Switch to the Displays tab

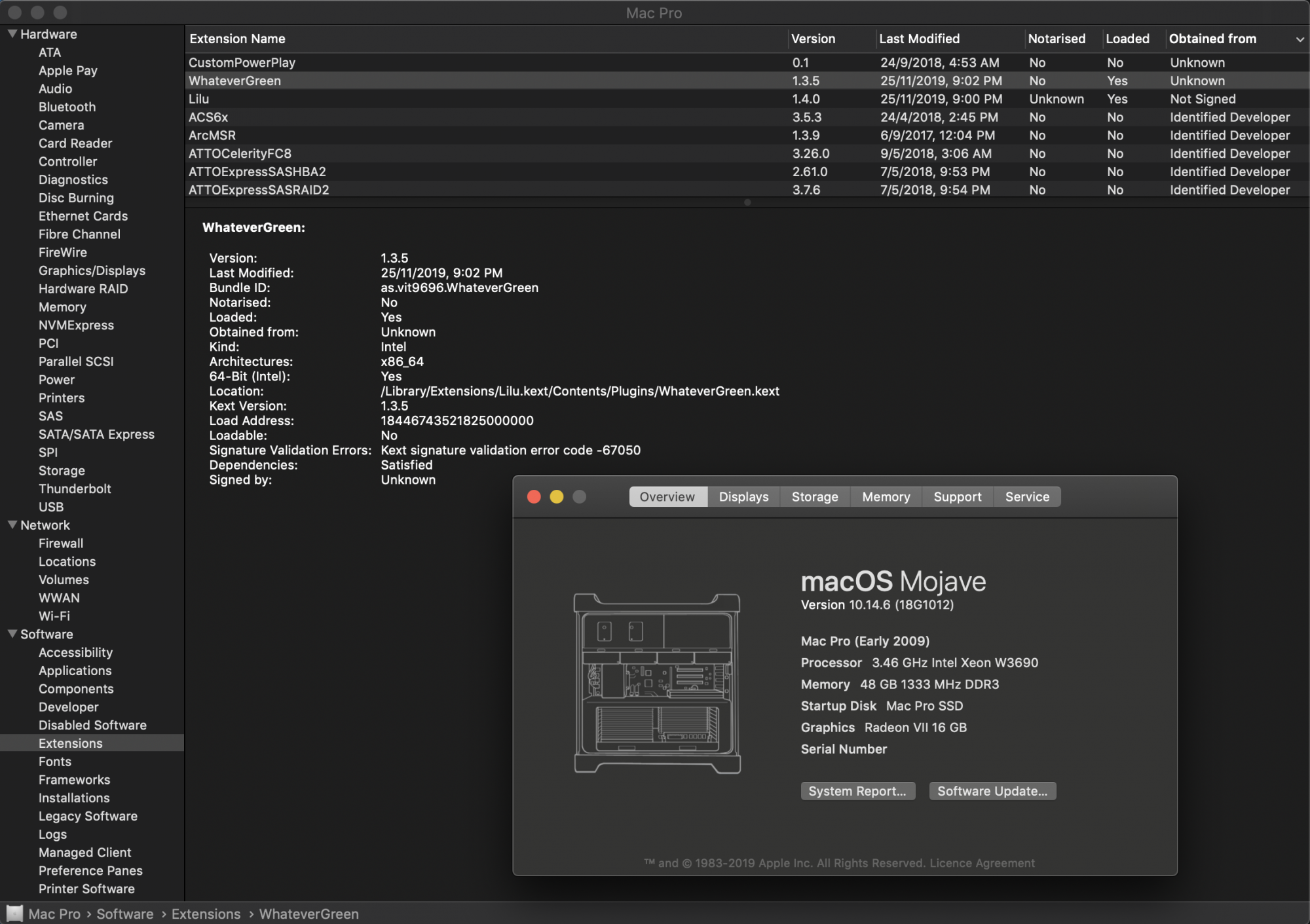click(743, 496)
